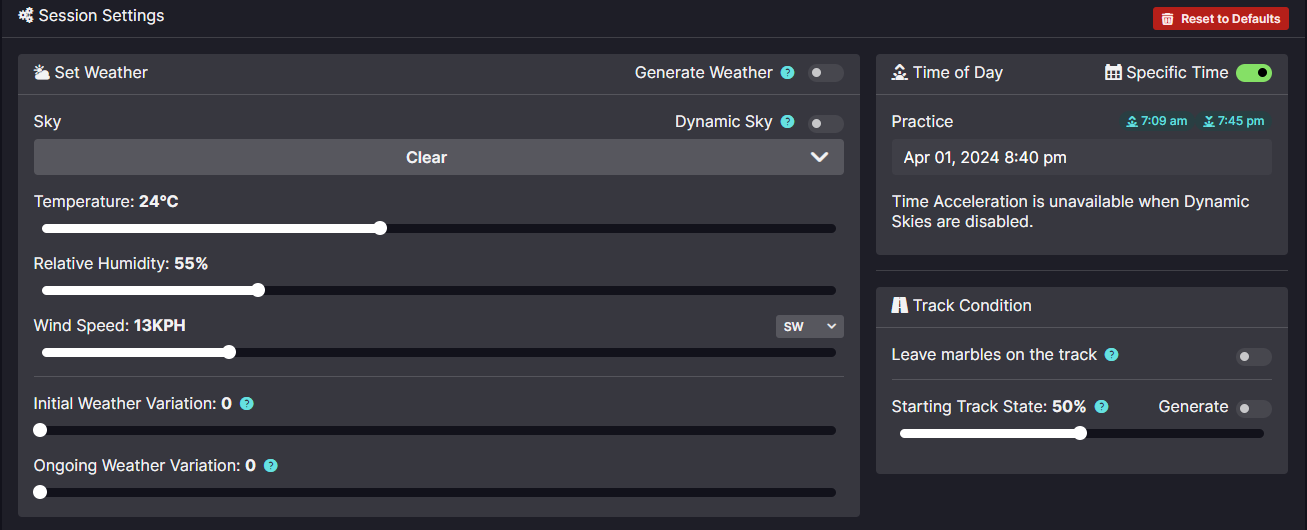The height and width of the screenshot is (530, 1307).
Task: Click the Set Weather cloud-sun icon
Action: click(x=42, y=73)
